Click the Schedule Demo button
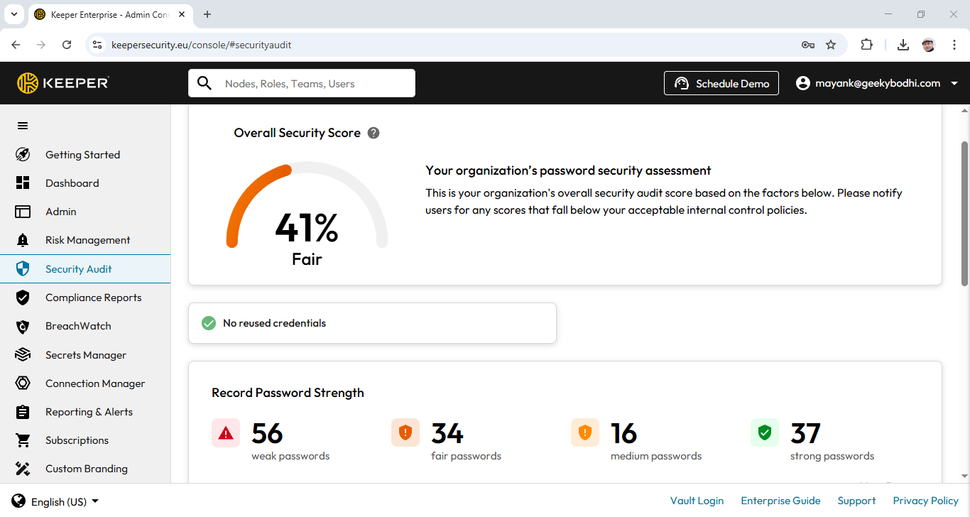Viewport: 970px width, 517px height. pyautogui.click(x=721, y=83)
